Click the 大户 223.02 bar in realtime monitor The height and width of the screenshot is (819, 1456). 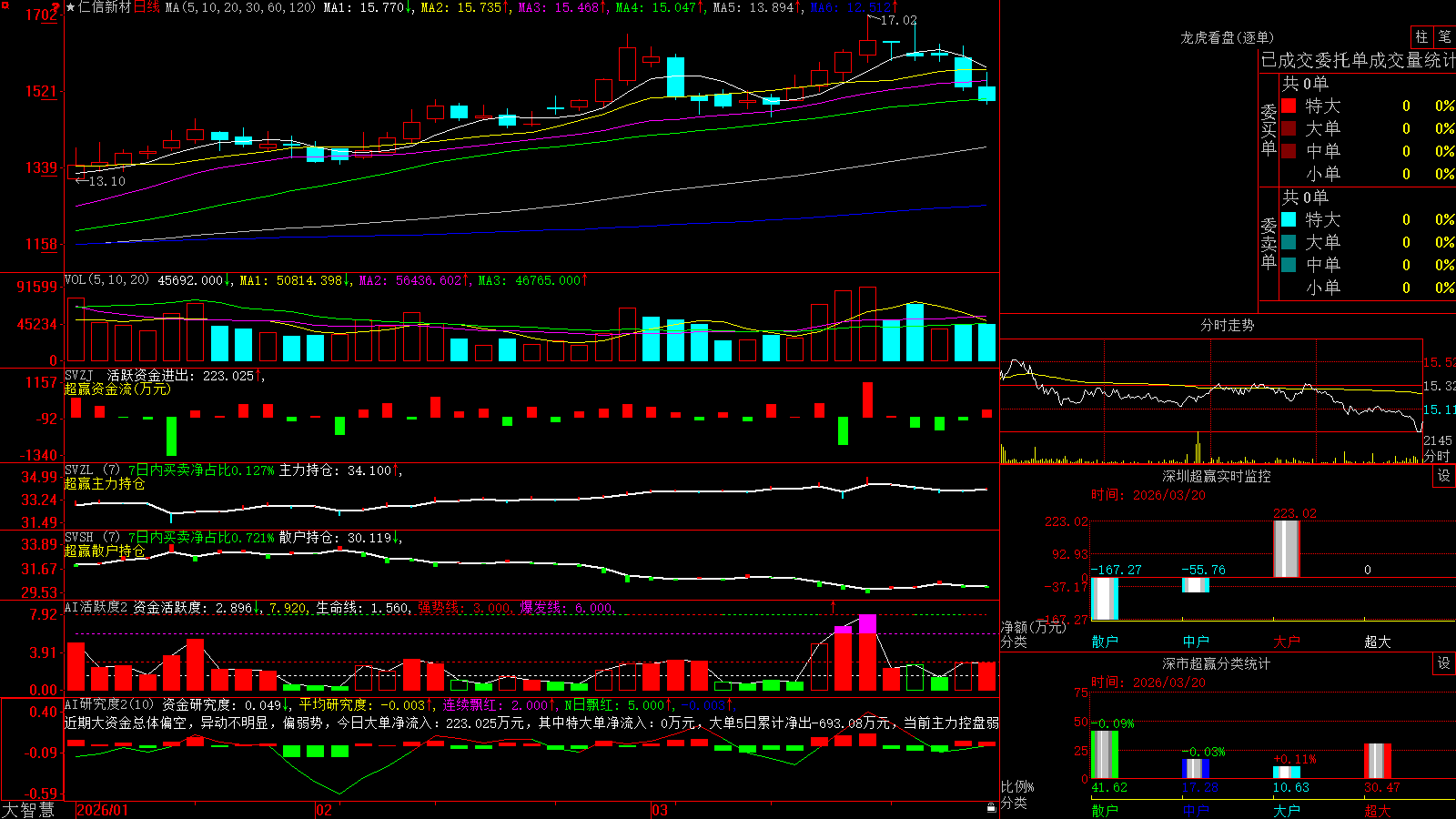1287,549
